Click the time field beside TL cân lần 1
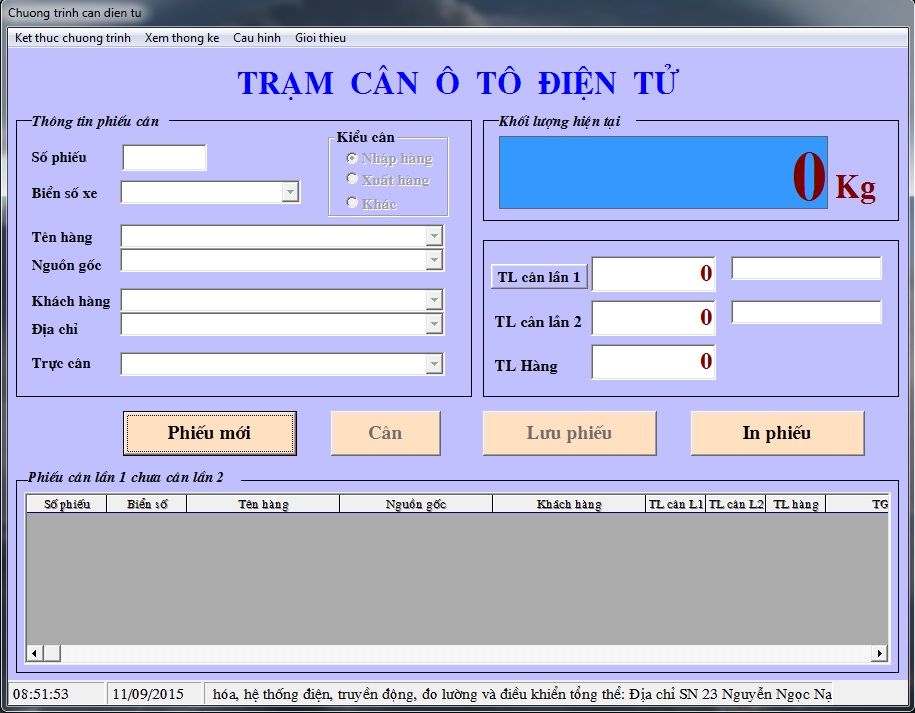The height and width of the screenshot is (713, 915). (x=806, y=268)
